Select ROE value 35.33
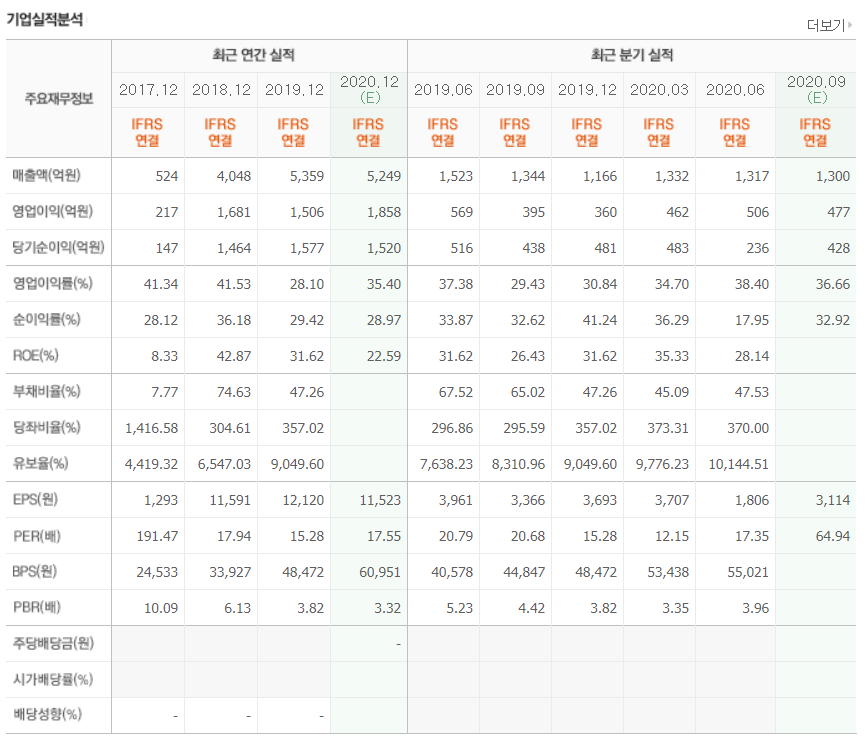Image resolution: width=866 pixels, height=738 pixels. (x=672, y=356)
